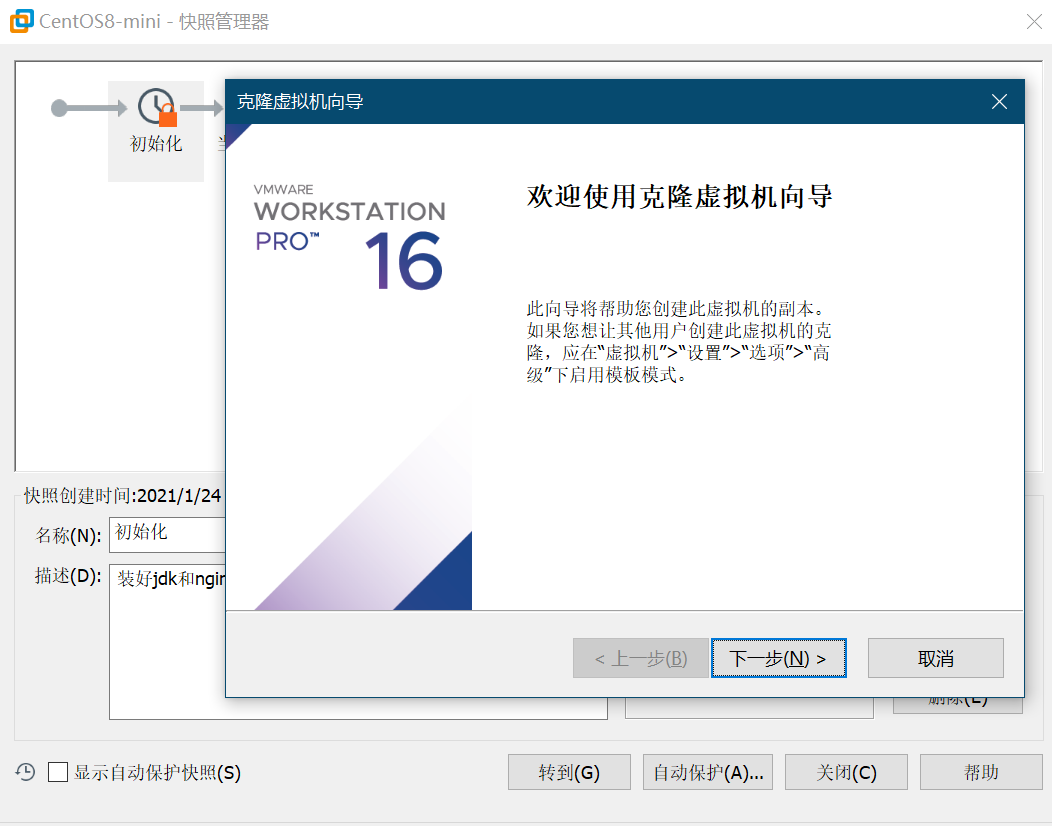
Task: Click the snapshot tree start node dot
Action: (59, 107)
